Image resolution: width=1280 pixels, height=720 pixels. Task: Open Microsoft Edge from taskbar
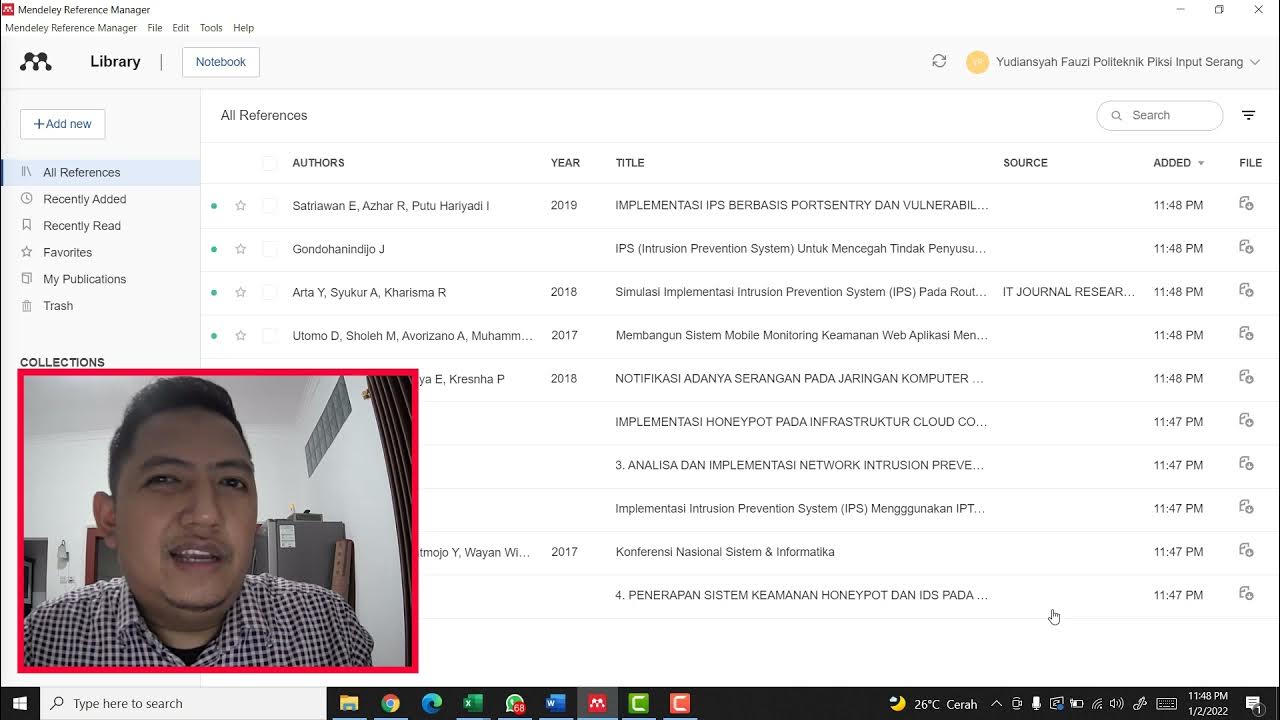coord(432,703)
